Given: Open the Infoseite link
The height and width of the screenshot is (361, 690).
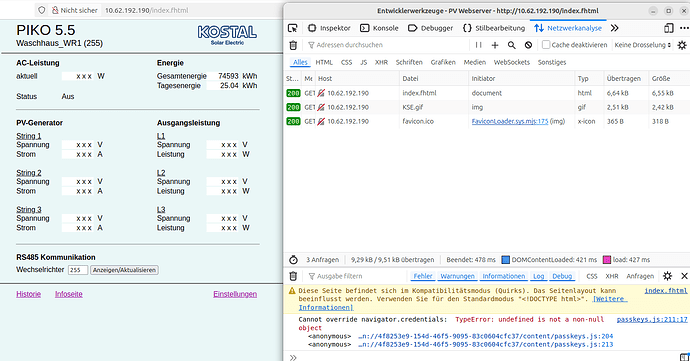Looking at the screenshot, I should (69, 294).
